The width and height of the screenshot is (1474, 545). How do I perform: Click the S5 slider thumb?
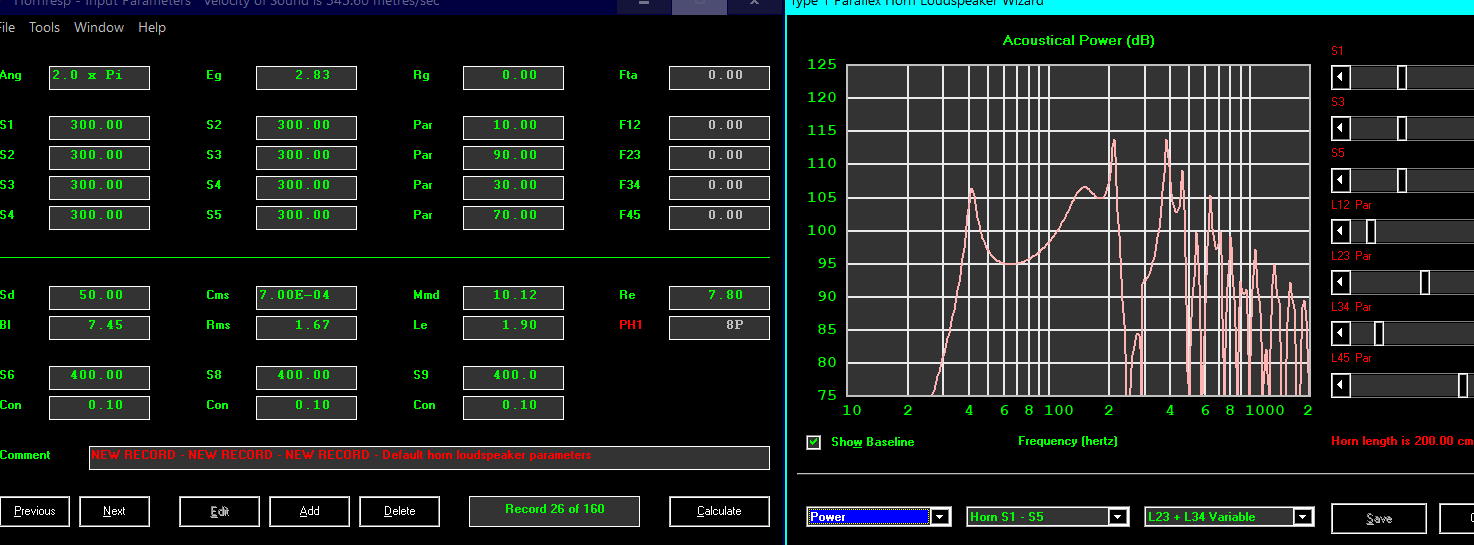tap(1402, 180)
